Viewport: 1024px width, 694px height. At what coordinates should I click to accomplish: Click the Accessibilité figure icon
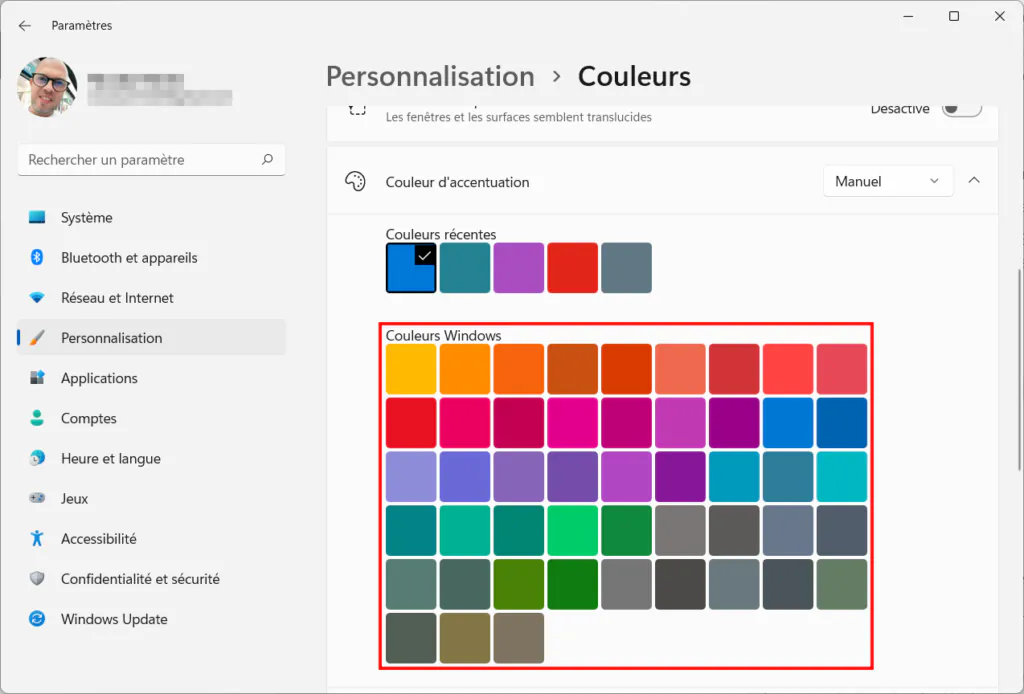coord(37,539)
